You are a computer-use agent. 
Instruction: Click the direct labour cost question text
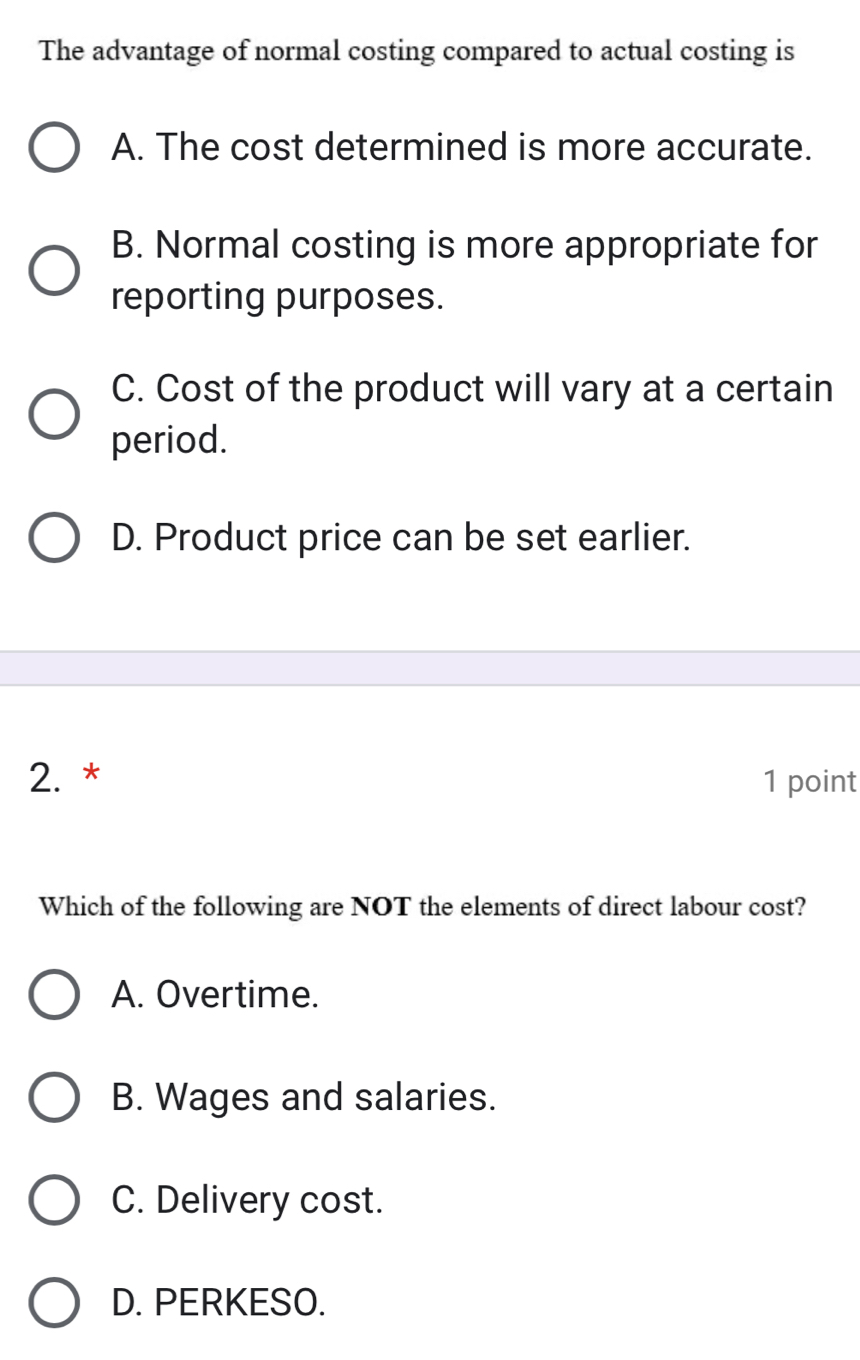pos(422,907)
